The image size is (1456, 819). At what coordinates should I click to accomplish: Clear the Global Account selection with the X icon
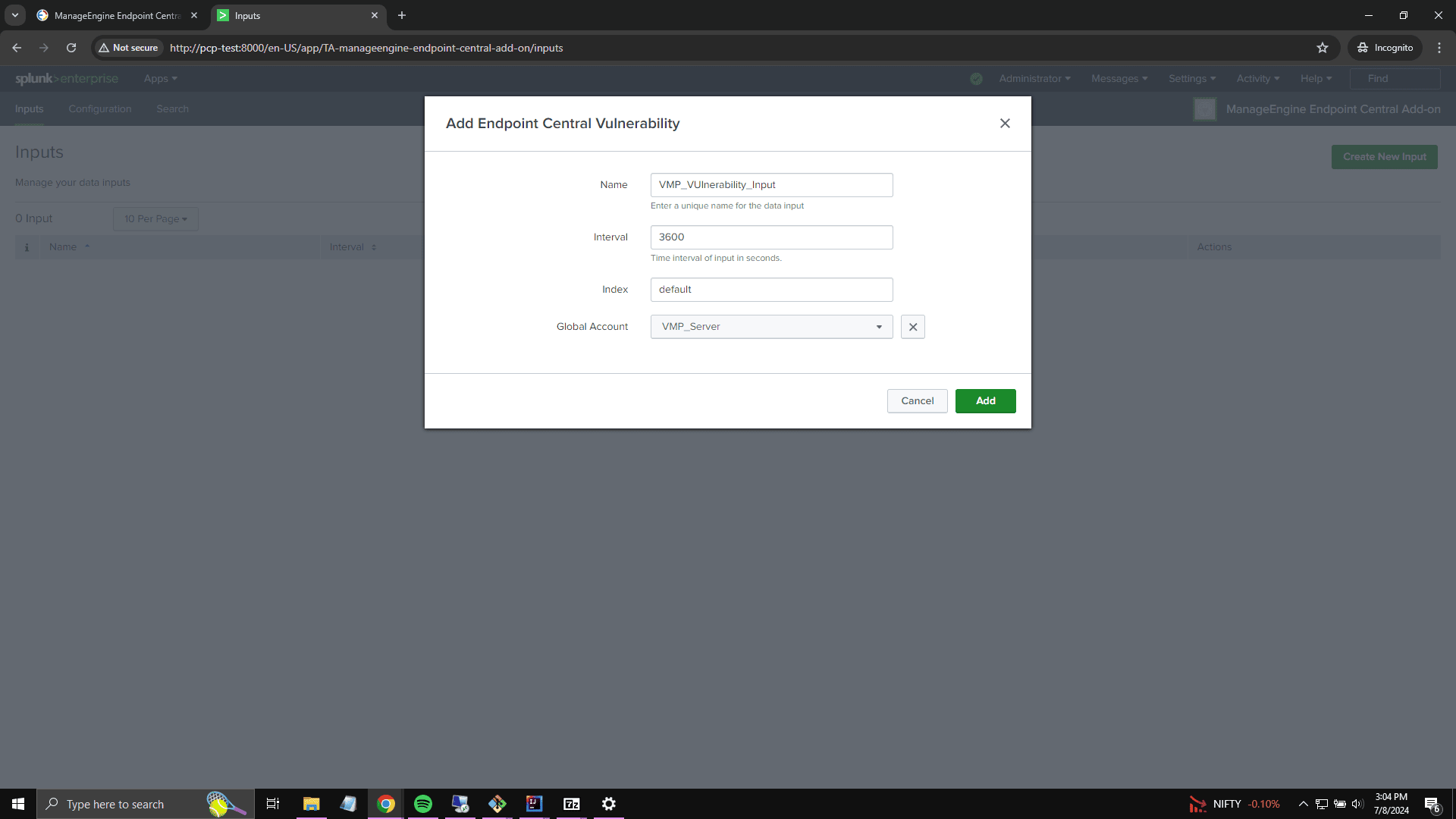[x=912, y=326]
